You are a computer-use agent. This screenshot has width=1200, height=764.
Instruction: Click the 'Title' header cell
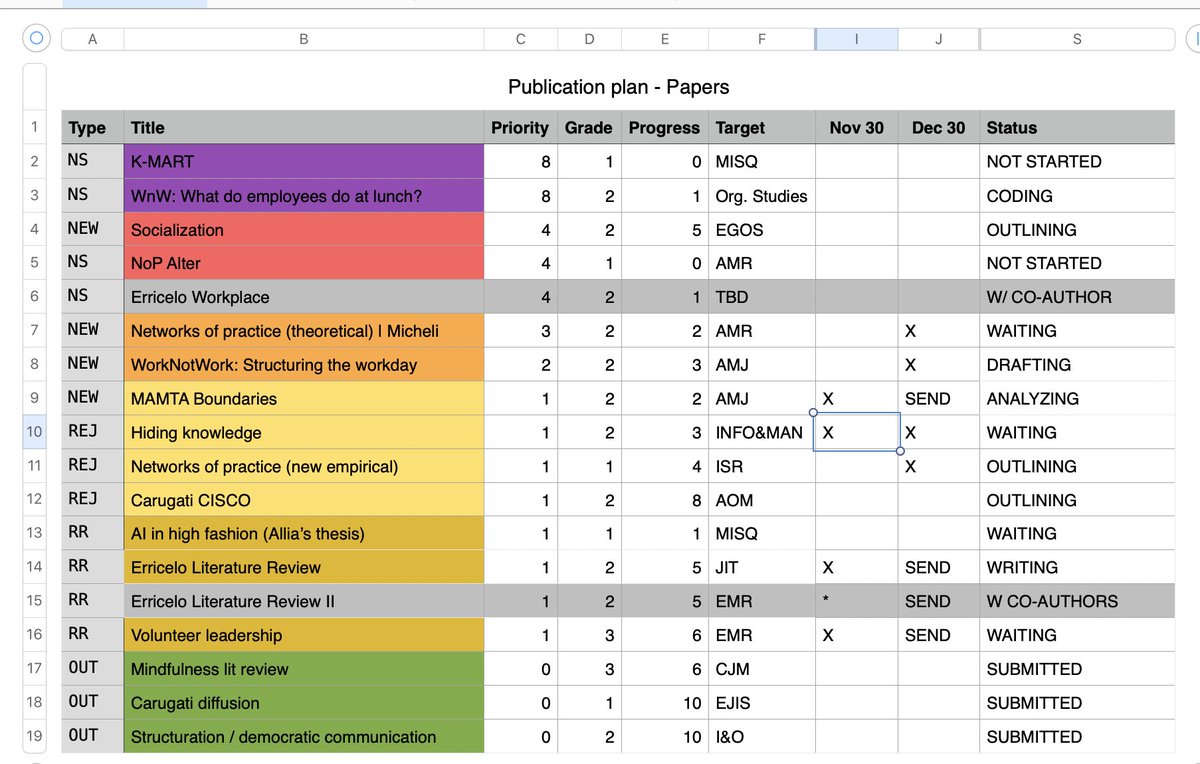coord(304,128)
